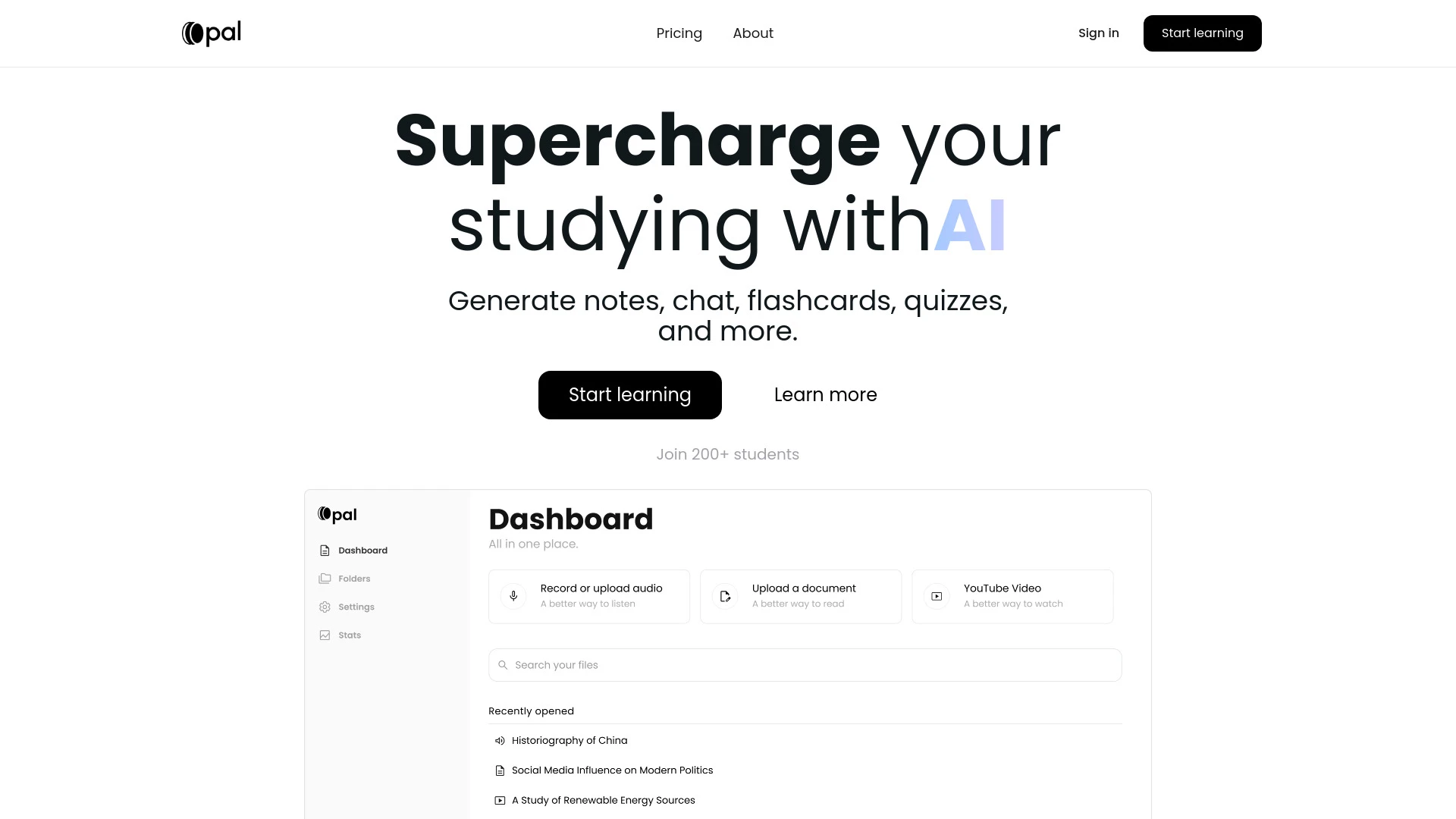Click the Opal logo in sidebar
This screenshot has width=1456, height=819.
point(336,514)
